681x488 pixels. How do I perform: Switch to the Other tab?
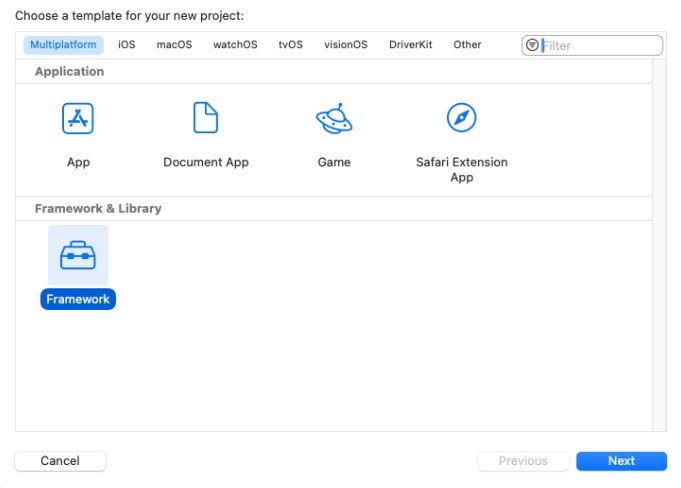tap(467, 45)
